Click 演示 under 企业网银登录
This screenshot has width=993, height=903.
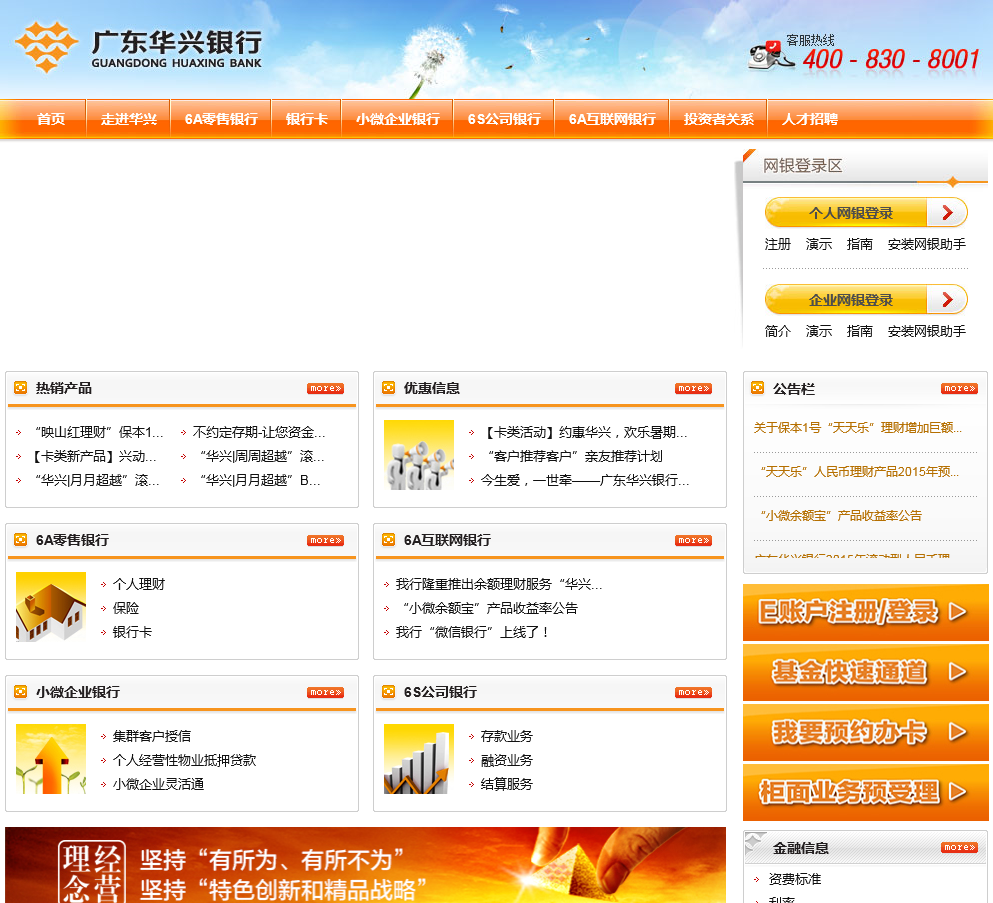819,331
